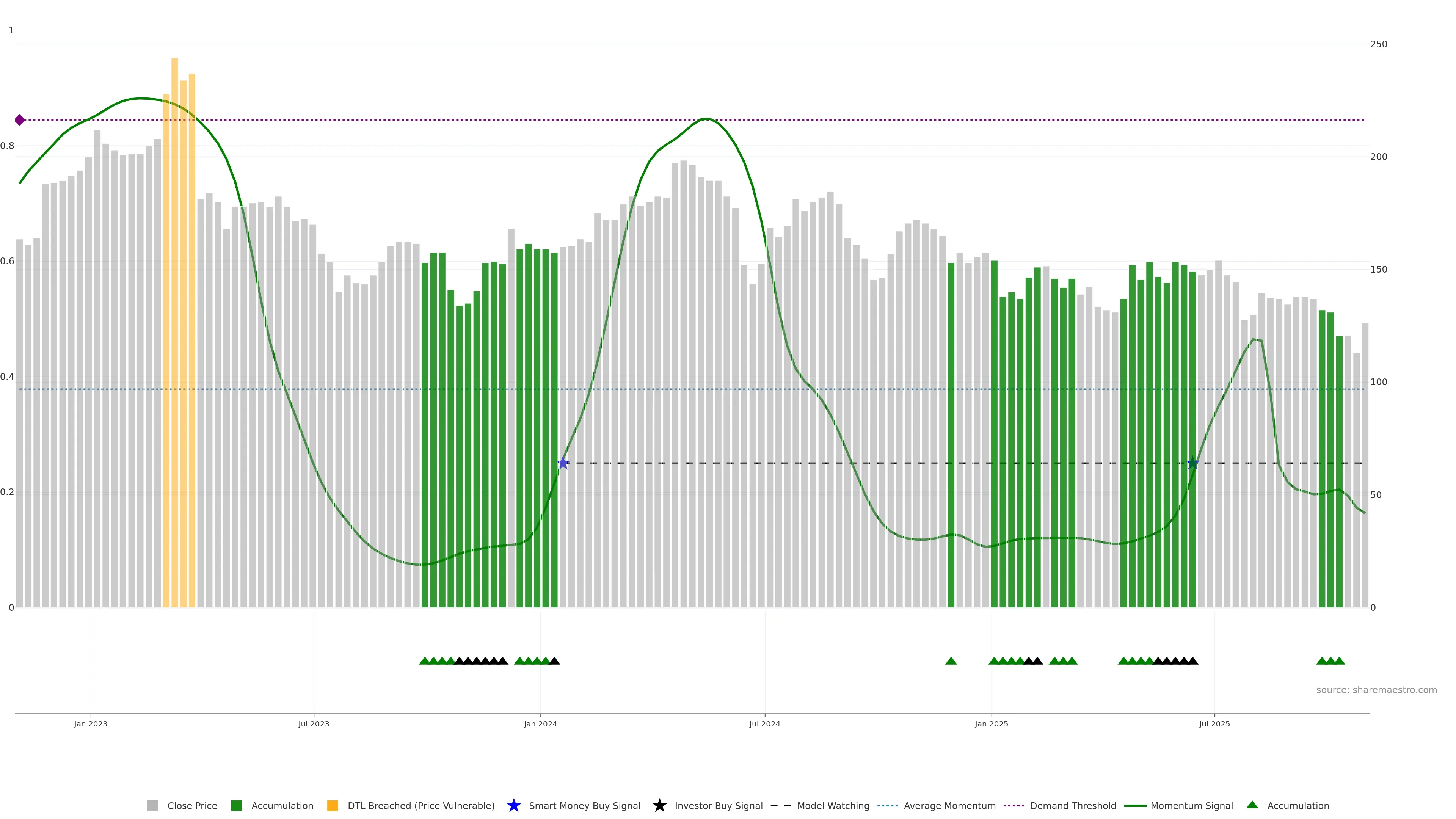Toggle Average Momentum legend entry
Viewport: 1456px width, 819px height.
click(949, 805)
